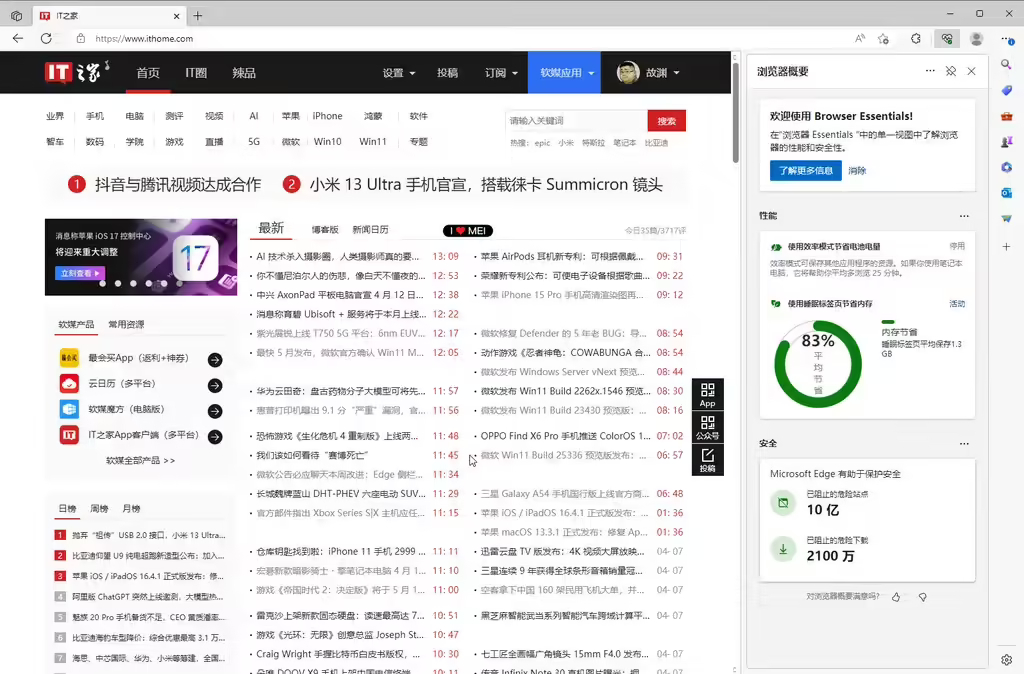Click thumbs up feedback icon
Viewport: 1024px width, 674px height.
click(896, 597)
